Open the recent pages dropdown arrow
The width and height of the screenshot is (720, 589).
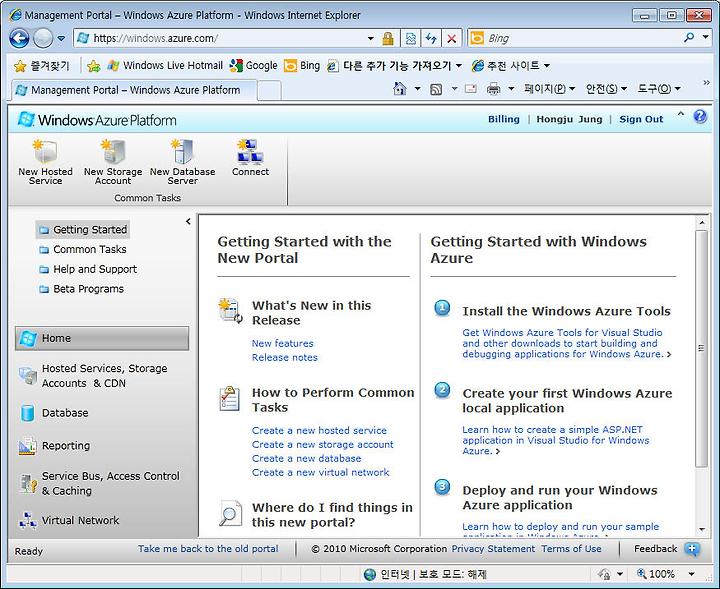click(x=62, y=39)
